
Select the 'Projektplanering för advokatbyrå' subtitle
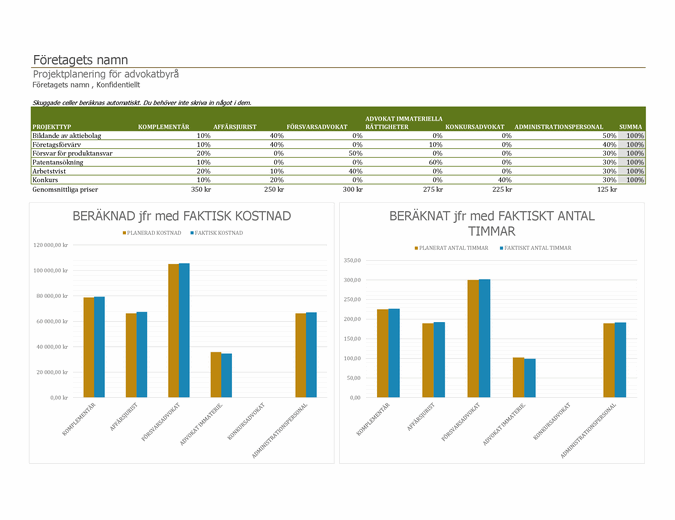pyautogui.click(x=106, y=74)
